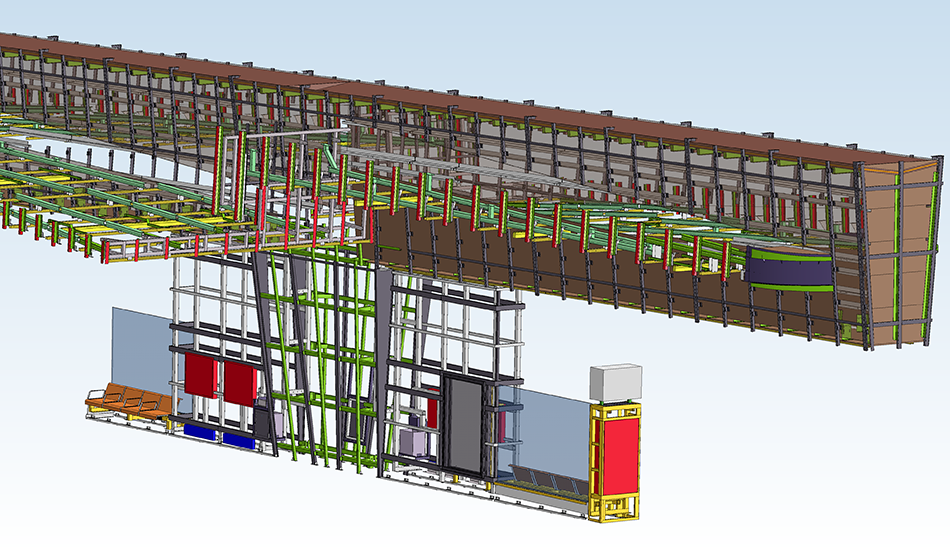This screenshot has width=950, height=552.
Task: Select the white box atop the yellow-framed cabinet
Action: [616, 383]
